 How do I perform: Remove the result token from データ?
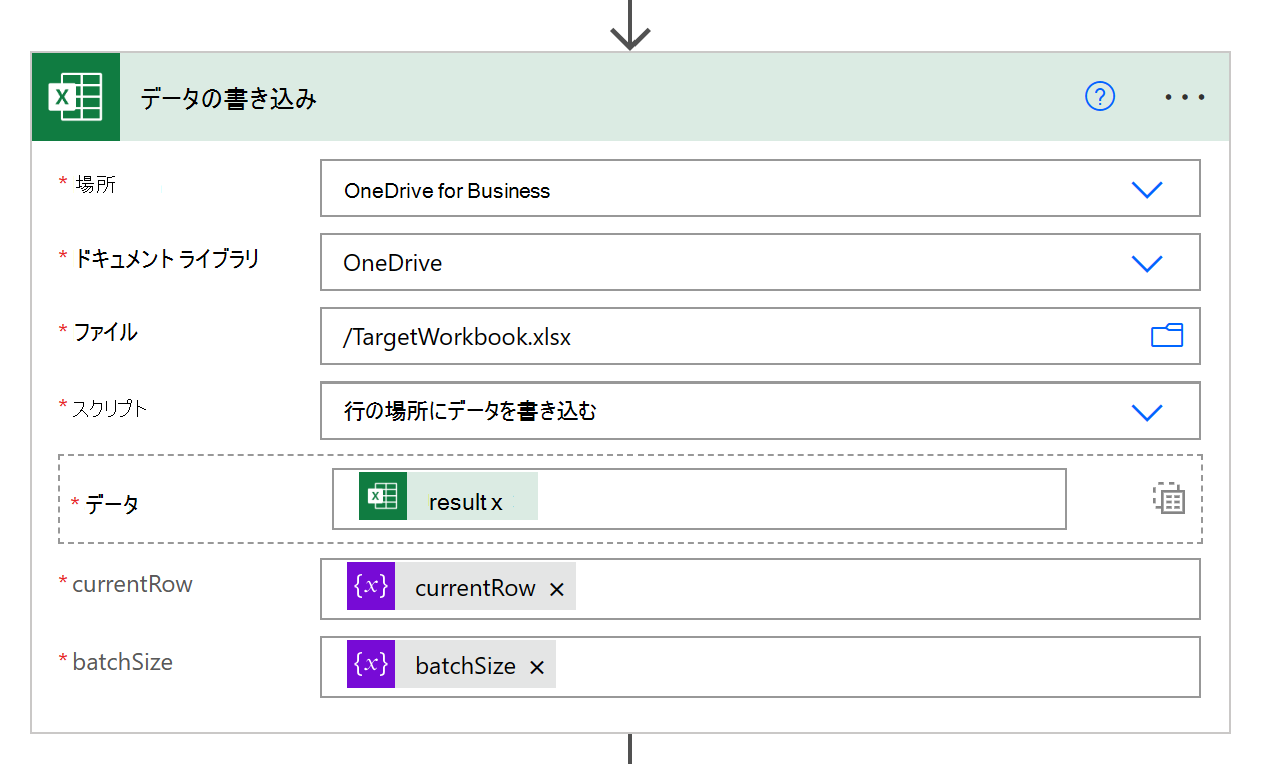click(x=497, y=503)
